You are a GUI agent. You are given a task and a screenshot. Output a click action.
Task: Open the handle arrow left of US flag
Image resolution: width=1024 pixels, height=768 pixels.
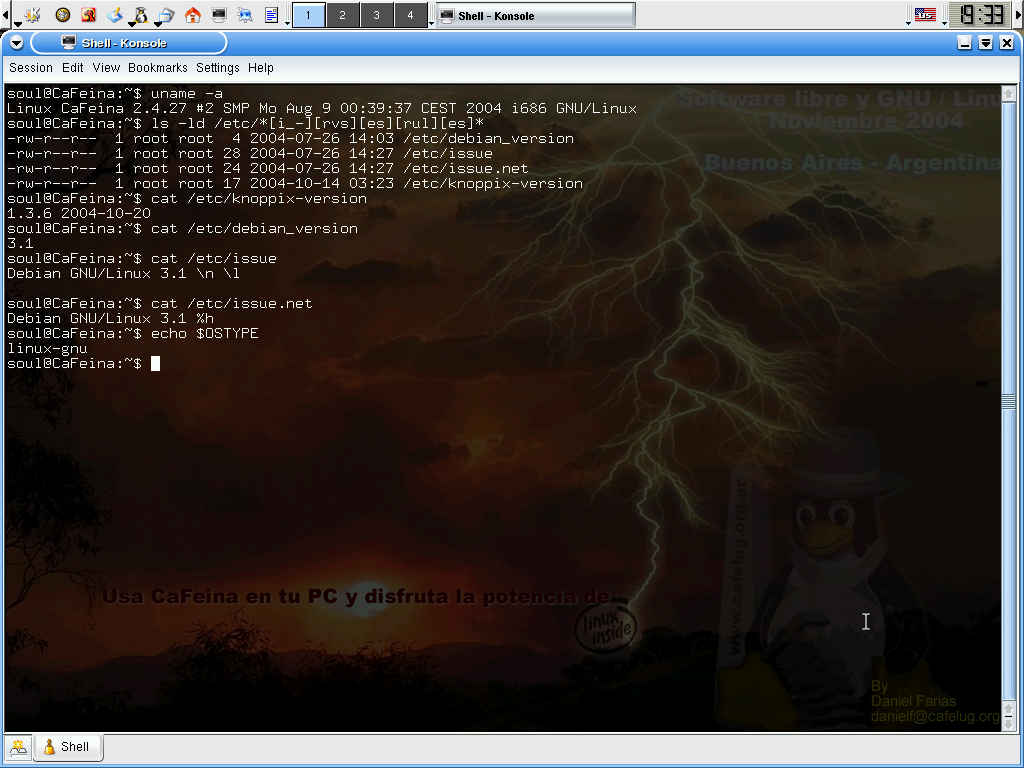click(x=908, y=23)
